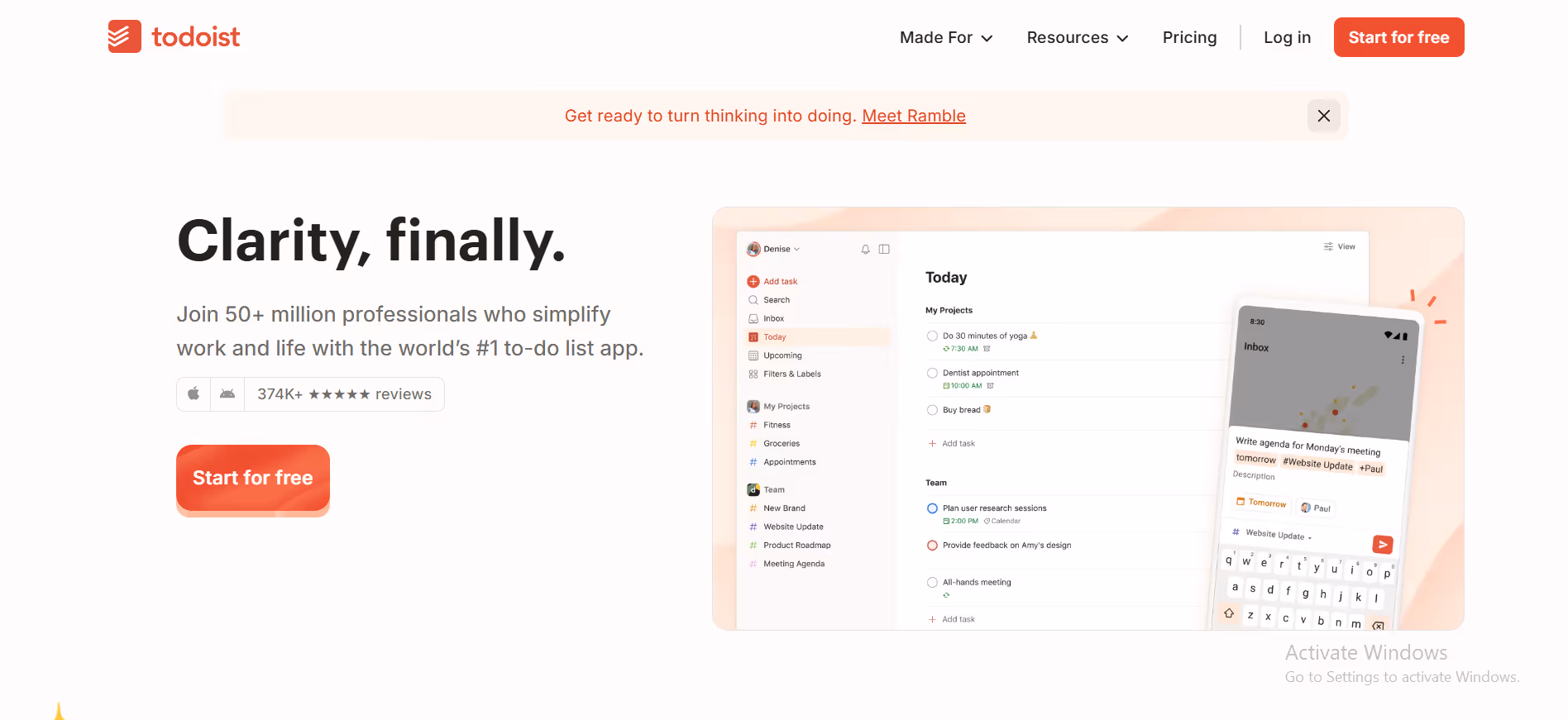Expand the Resources dropdown menu
The height and width of the screenshot is (720, 1568).
click(1078, 37)
